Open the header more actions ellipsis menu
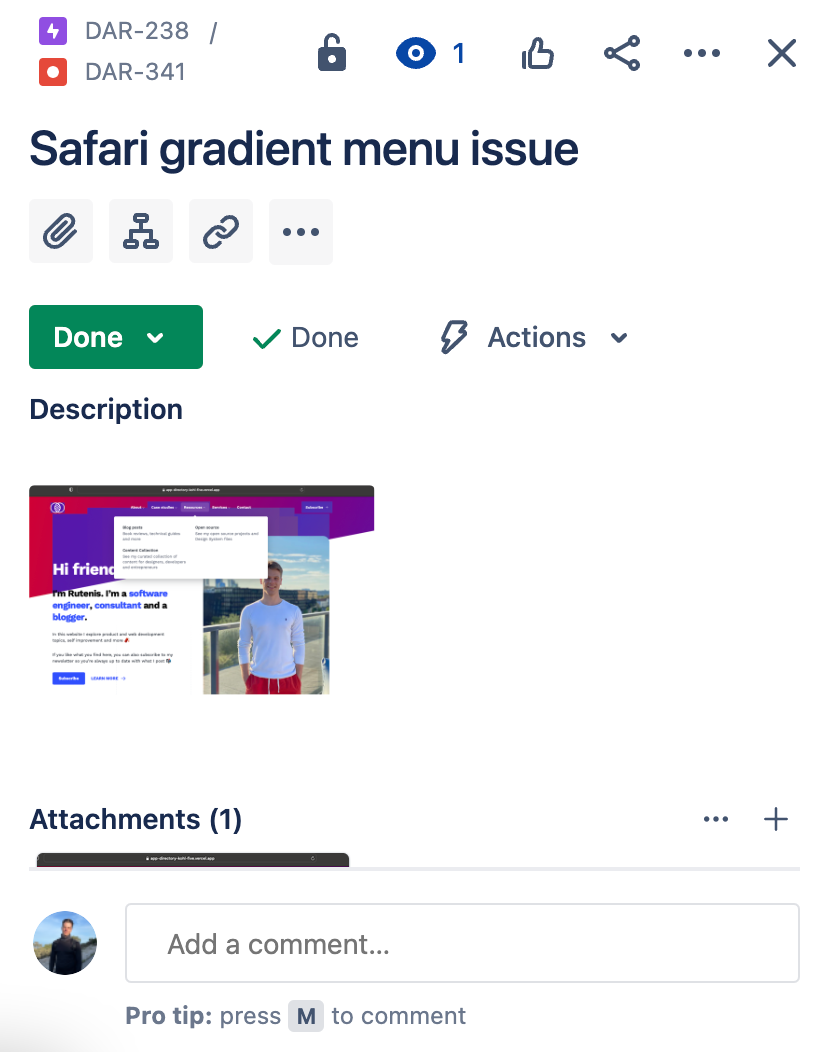Viewport: 834px width, 1052px height. point(701,53)
